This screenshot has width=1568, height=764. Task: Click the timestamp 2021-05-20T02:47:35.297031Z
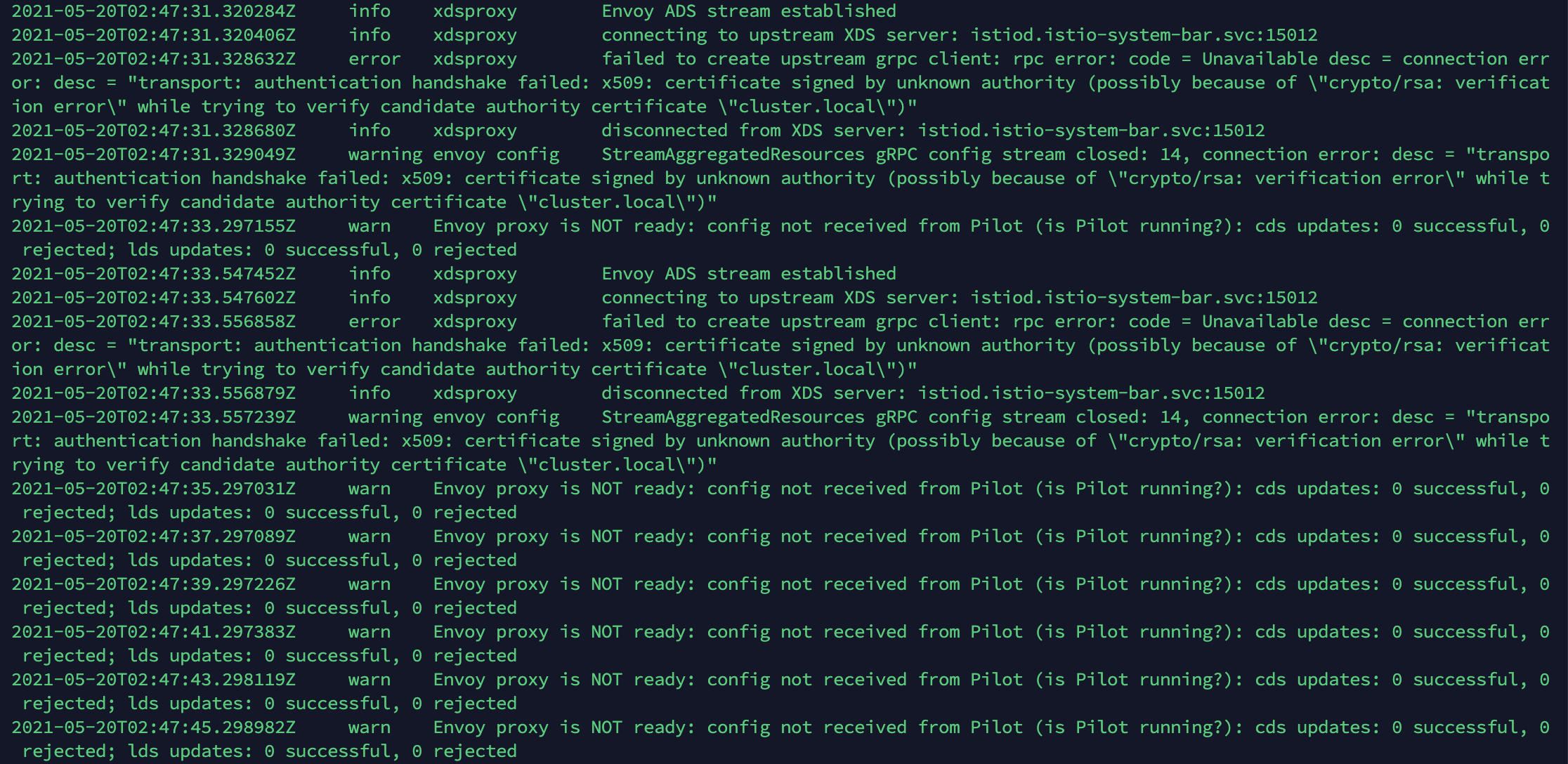tap(153, 489)
